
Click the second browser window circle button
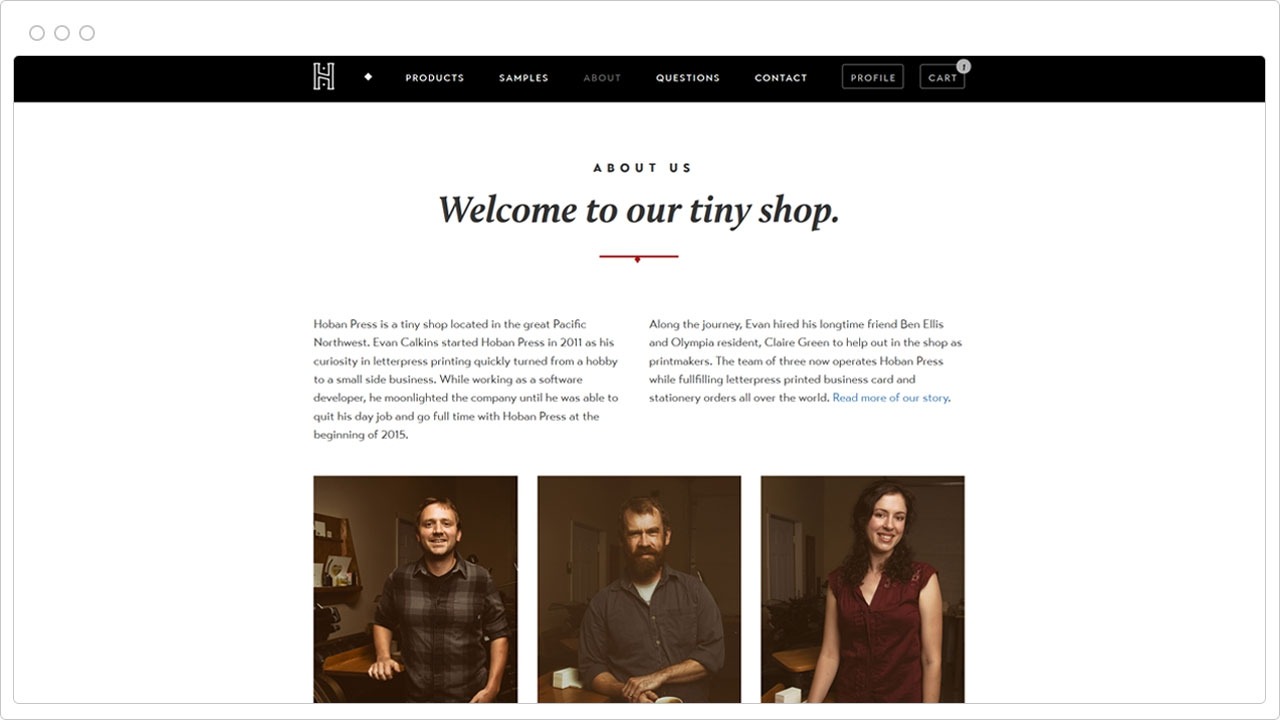[62, 33]
